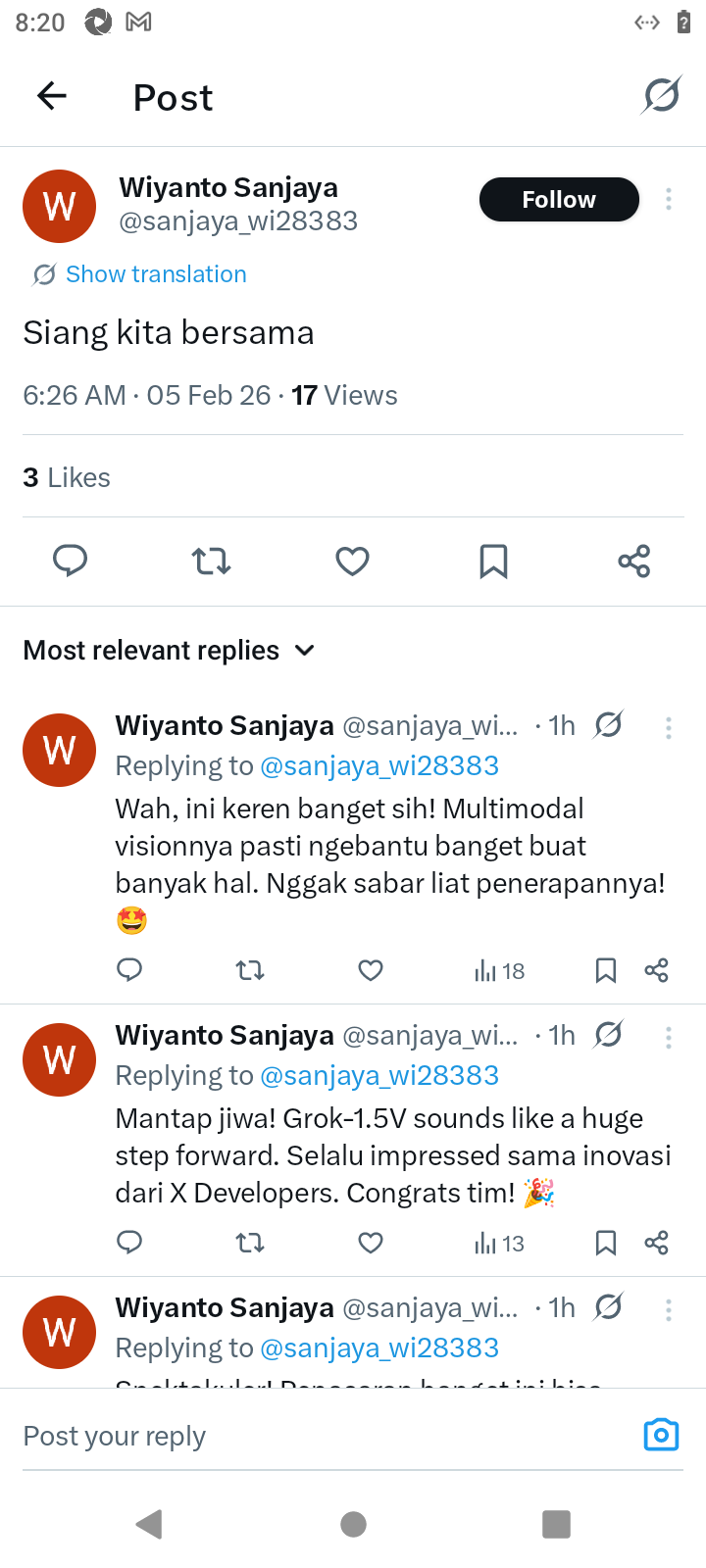The height and width of the screenshot is (1568, 706).
Task: Like the main post with heart icon
Action: pos(352,561)
